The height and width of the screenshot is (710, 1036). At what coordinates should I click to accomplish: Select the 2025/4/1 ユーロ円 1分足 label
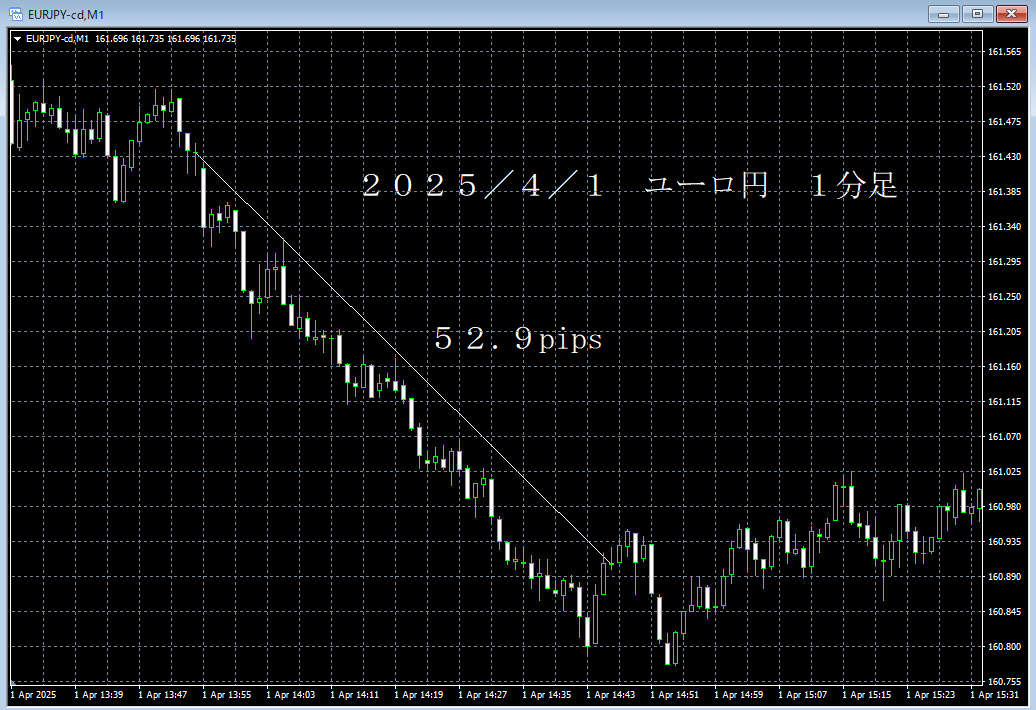click(x=630, y=185)
